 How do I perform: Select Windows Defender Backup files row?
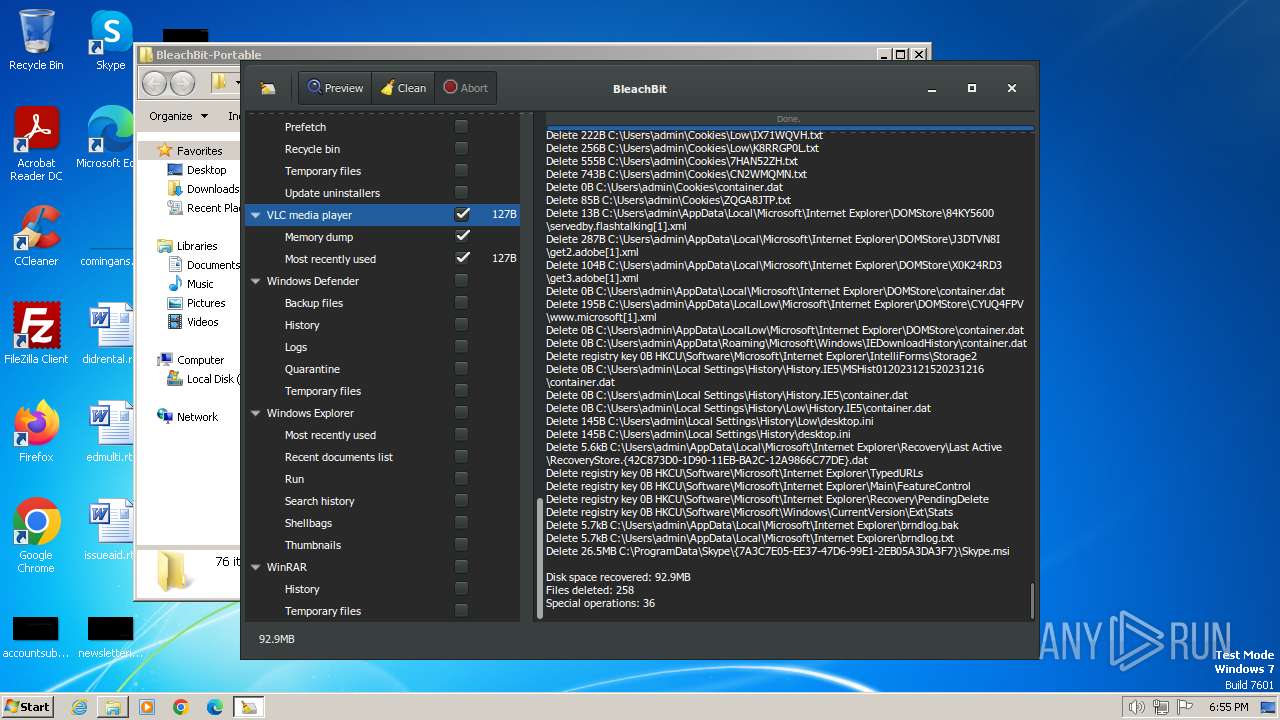(382, 303)
